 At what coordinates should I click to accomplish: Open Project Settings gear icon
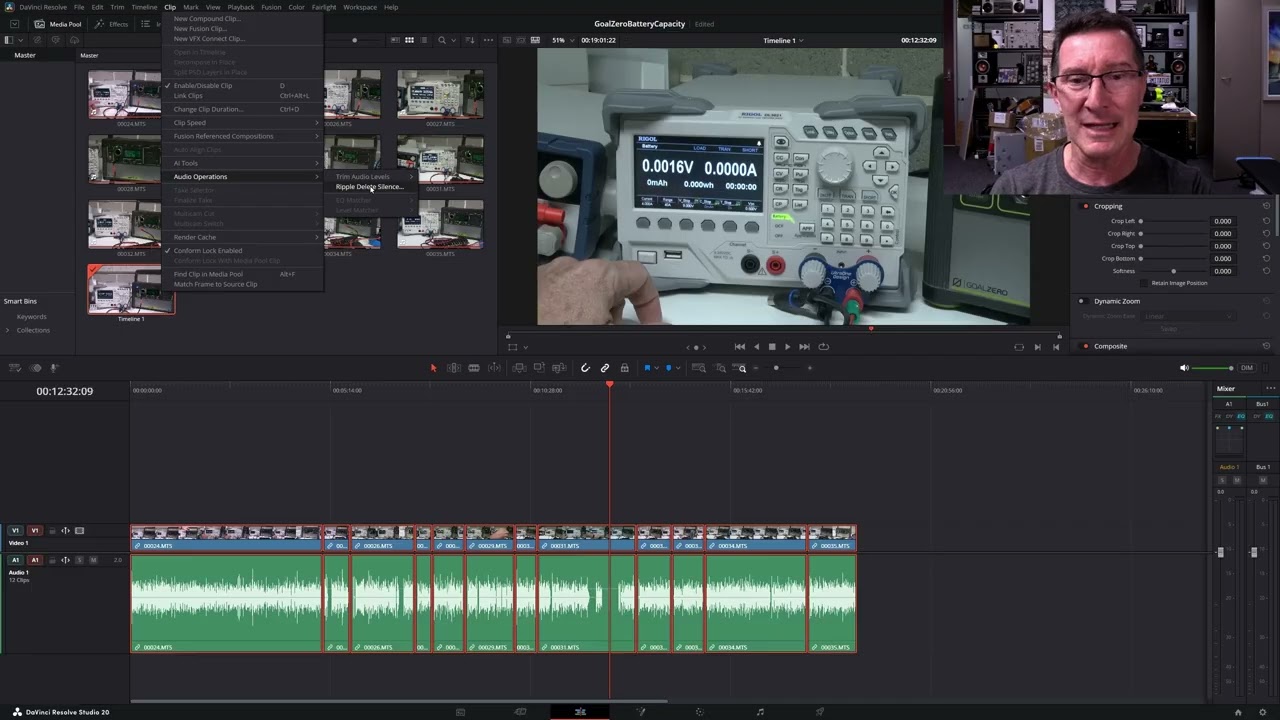pos(1264,712)
